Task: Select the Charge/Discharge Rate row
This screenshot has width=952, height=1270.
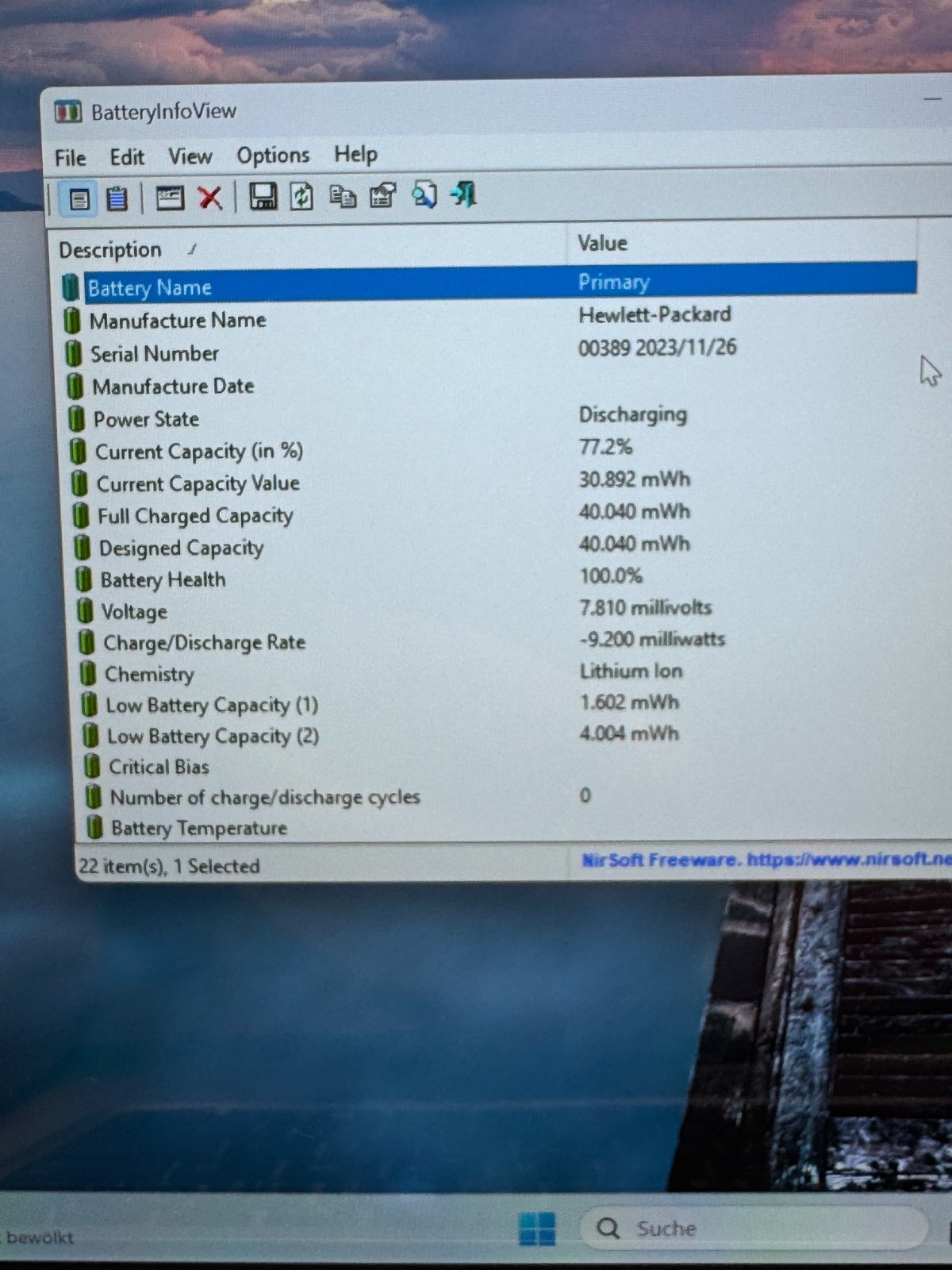Action: point(497,641)
